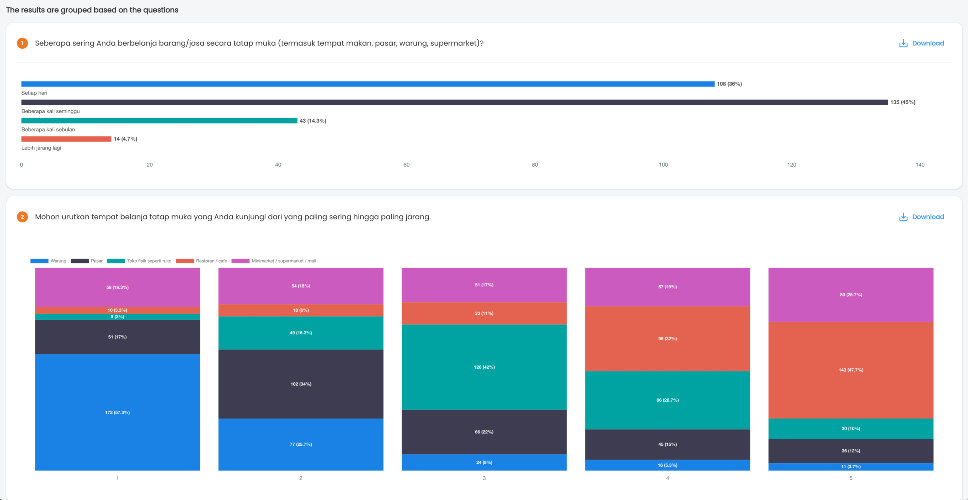
Task: Toggle the teal Toko legend swatch
Action: 115,261
